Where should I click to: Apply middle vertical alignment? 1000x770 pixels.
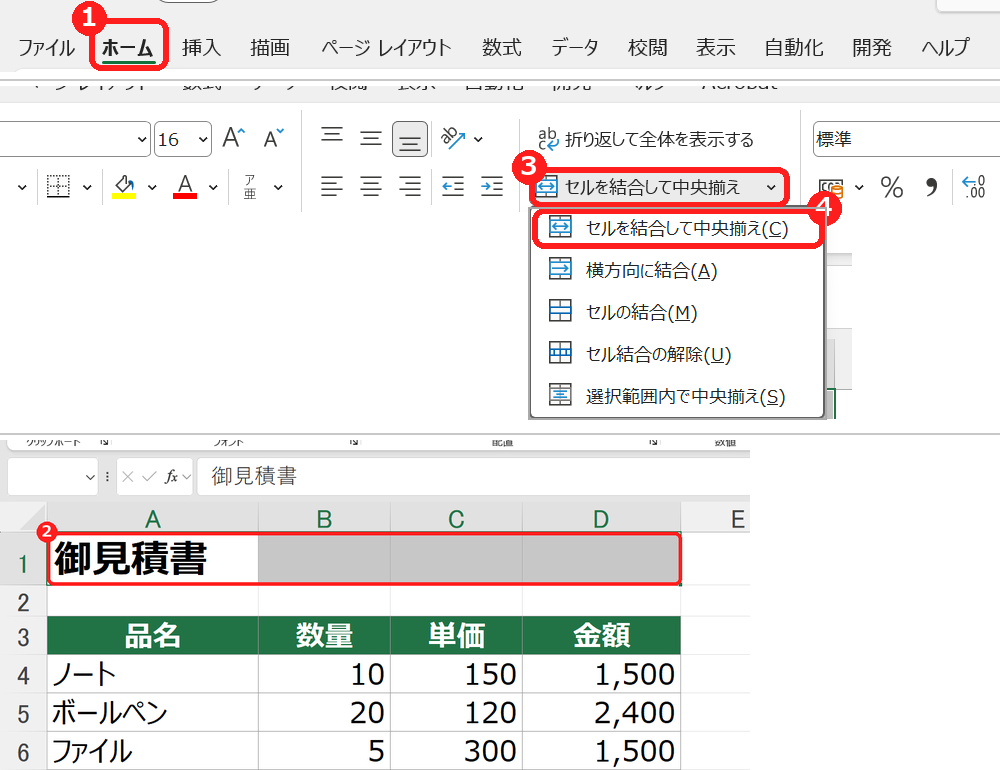pyautogui.click(x=371, y=138)
